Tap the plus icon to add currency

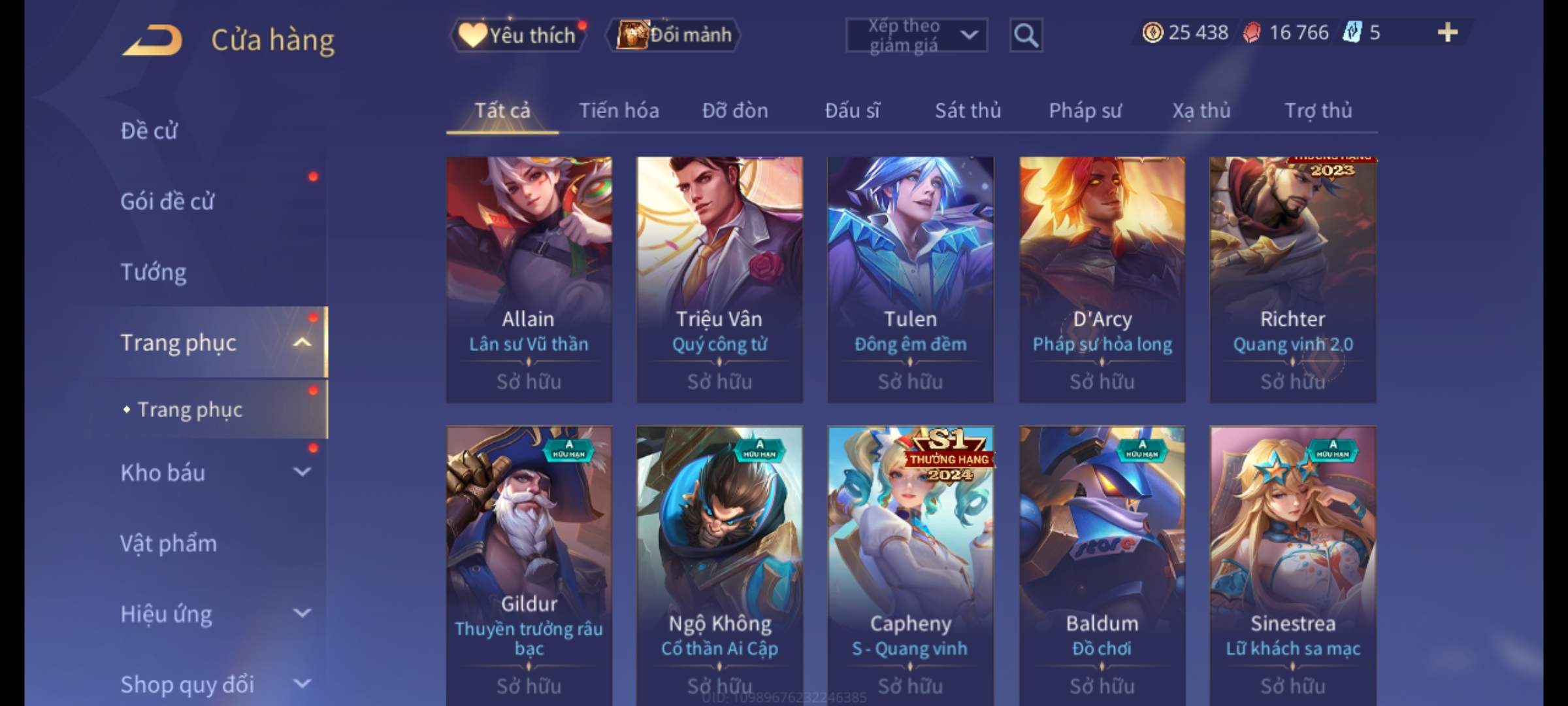click(1448, 32)
